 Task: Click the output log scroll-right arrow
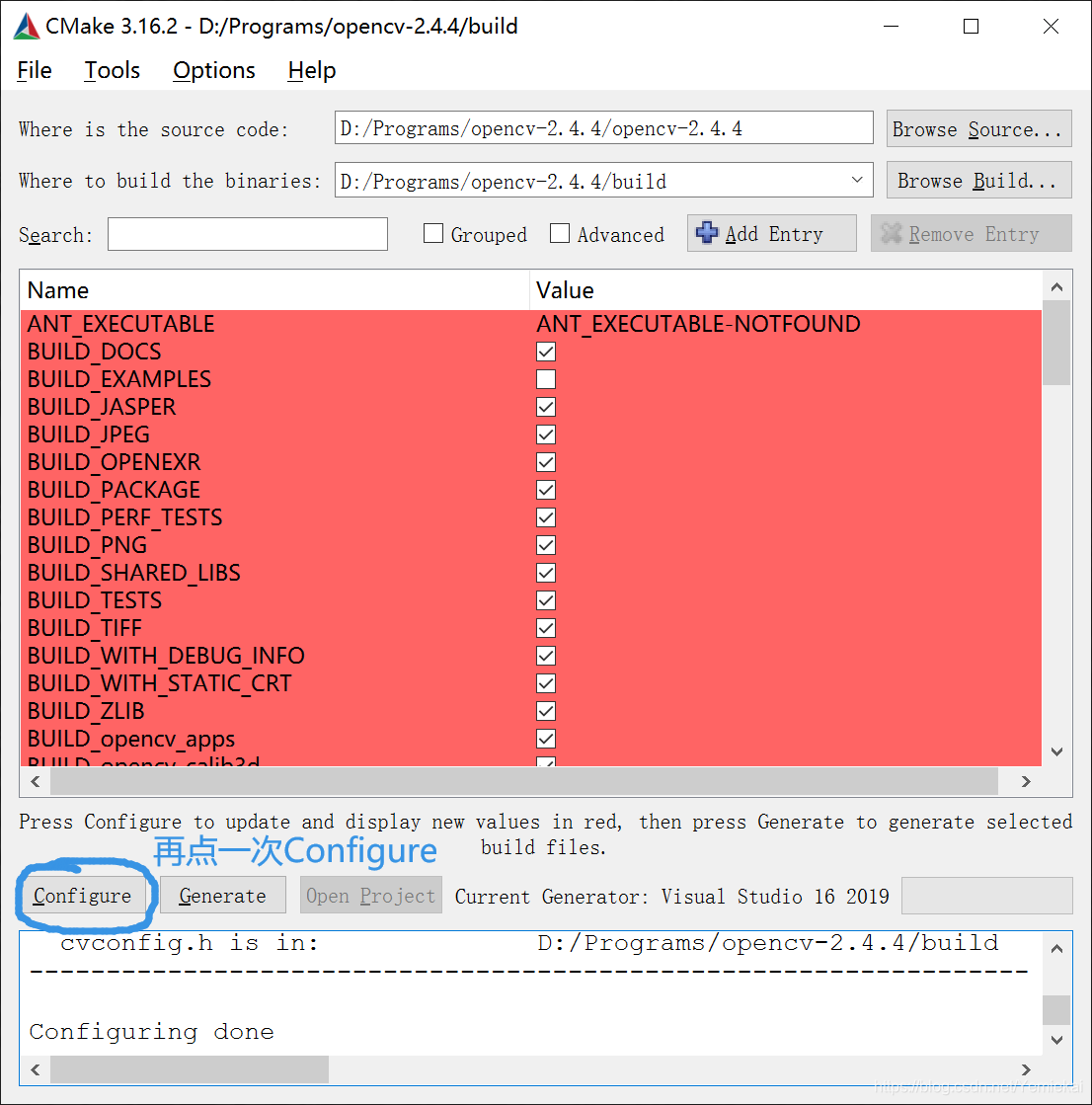pyautogui.click(x=1027, y=1069)
